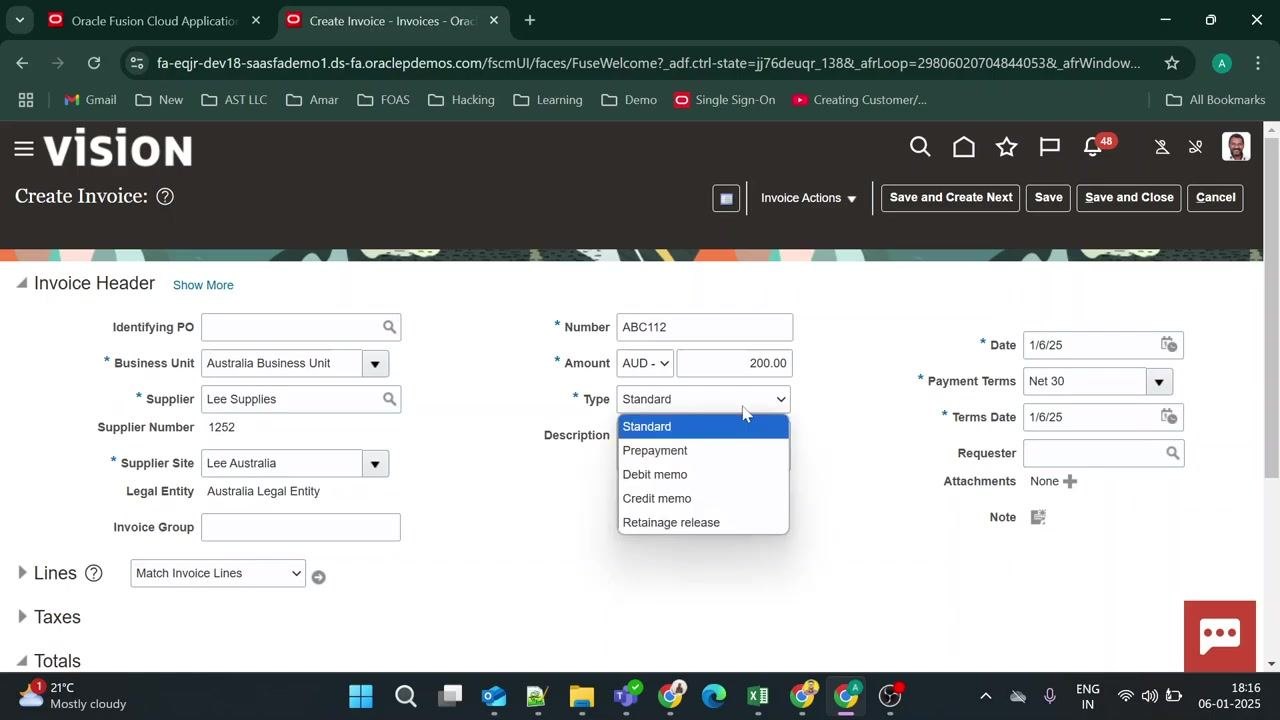Screen dimensions: 1280x720
Task: Open Match Invoice Lines dropdown
Action: click(218, 573)
